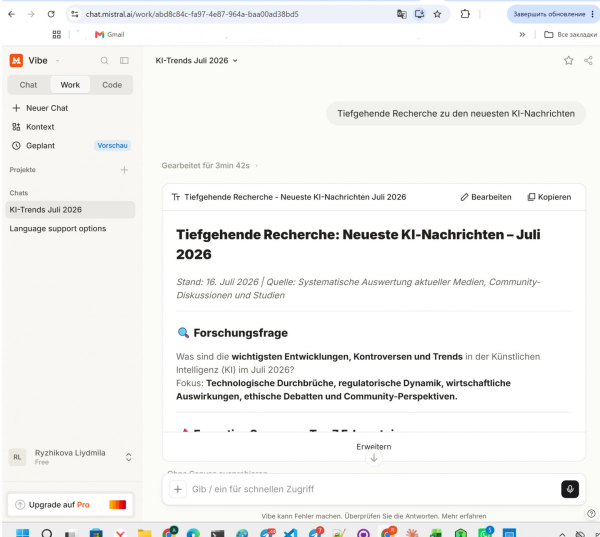Open the Mehr erfahren link
600x537 pixels.
point(464,516)
